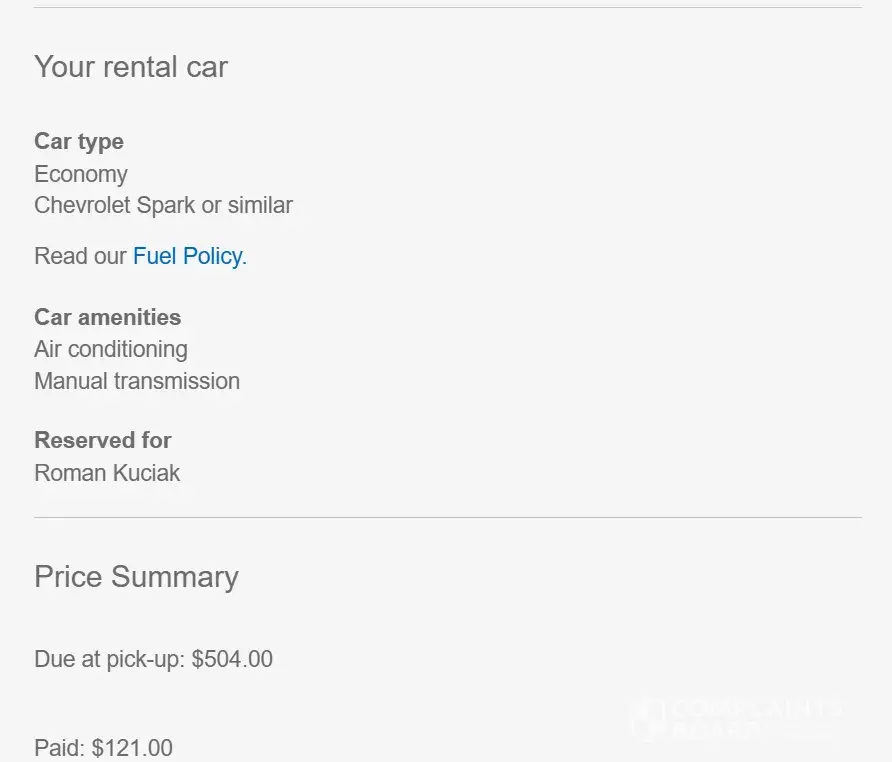Viewport: 892px width, 762px height.
Task: Click the 'Car type' label
Action: 79,142
